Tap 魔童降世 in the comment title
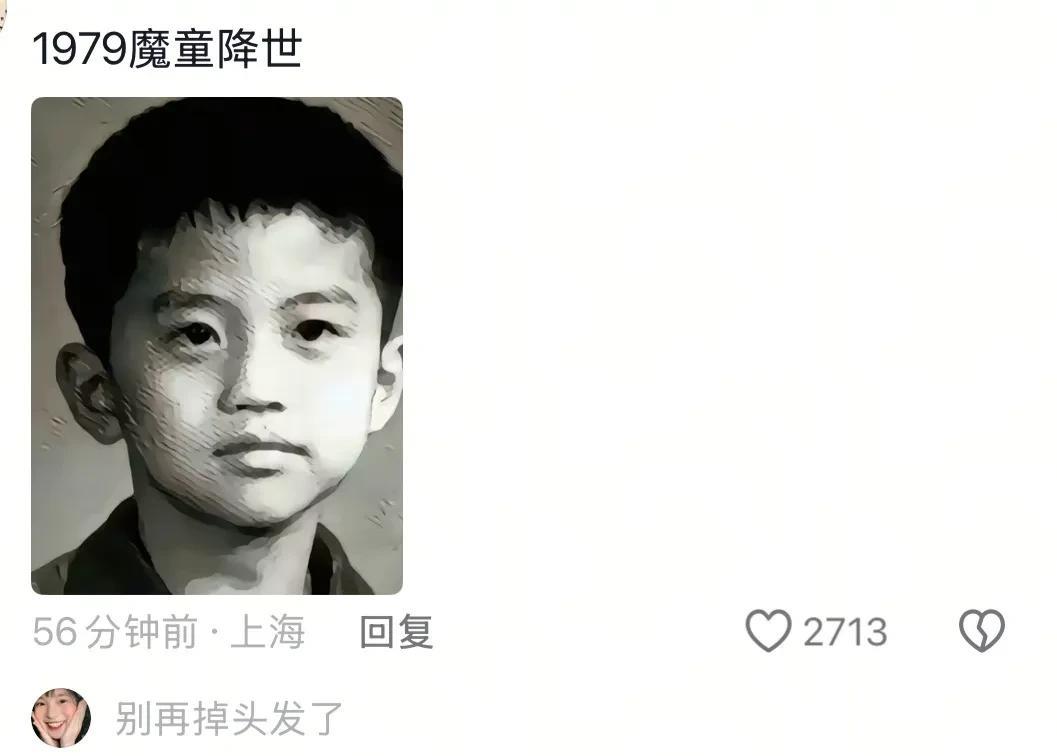 214,49
